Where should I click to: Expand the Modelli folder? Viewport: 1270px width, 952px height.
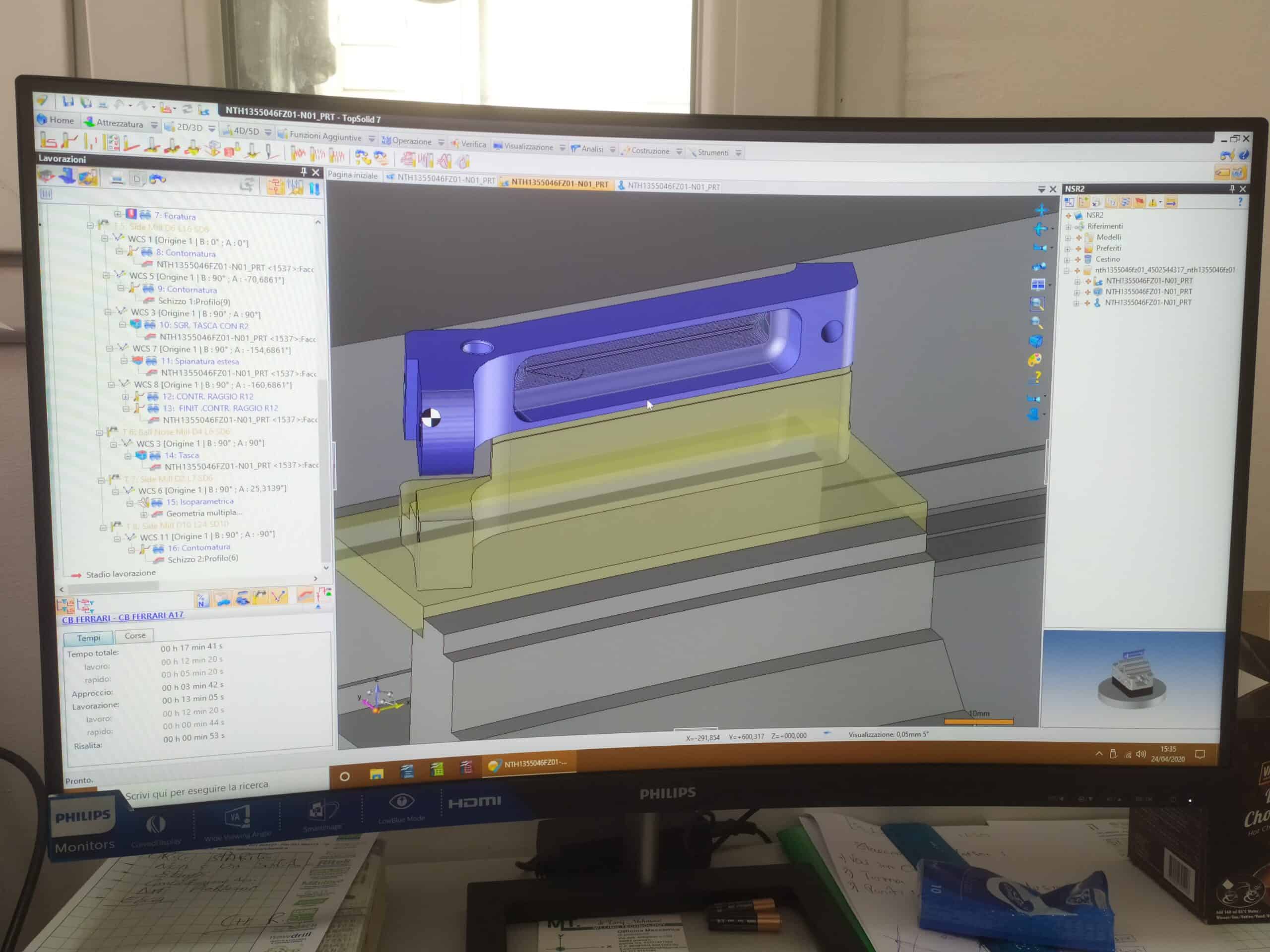(x=1068, y=237)
